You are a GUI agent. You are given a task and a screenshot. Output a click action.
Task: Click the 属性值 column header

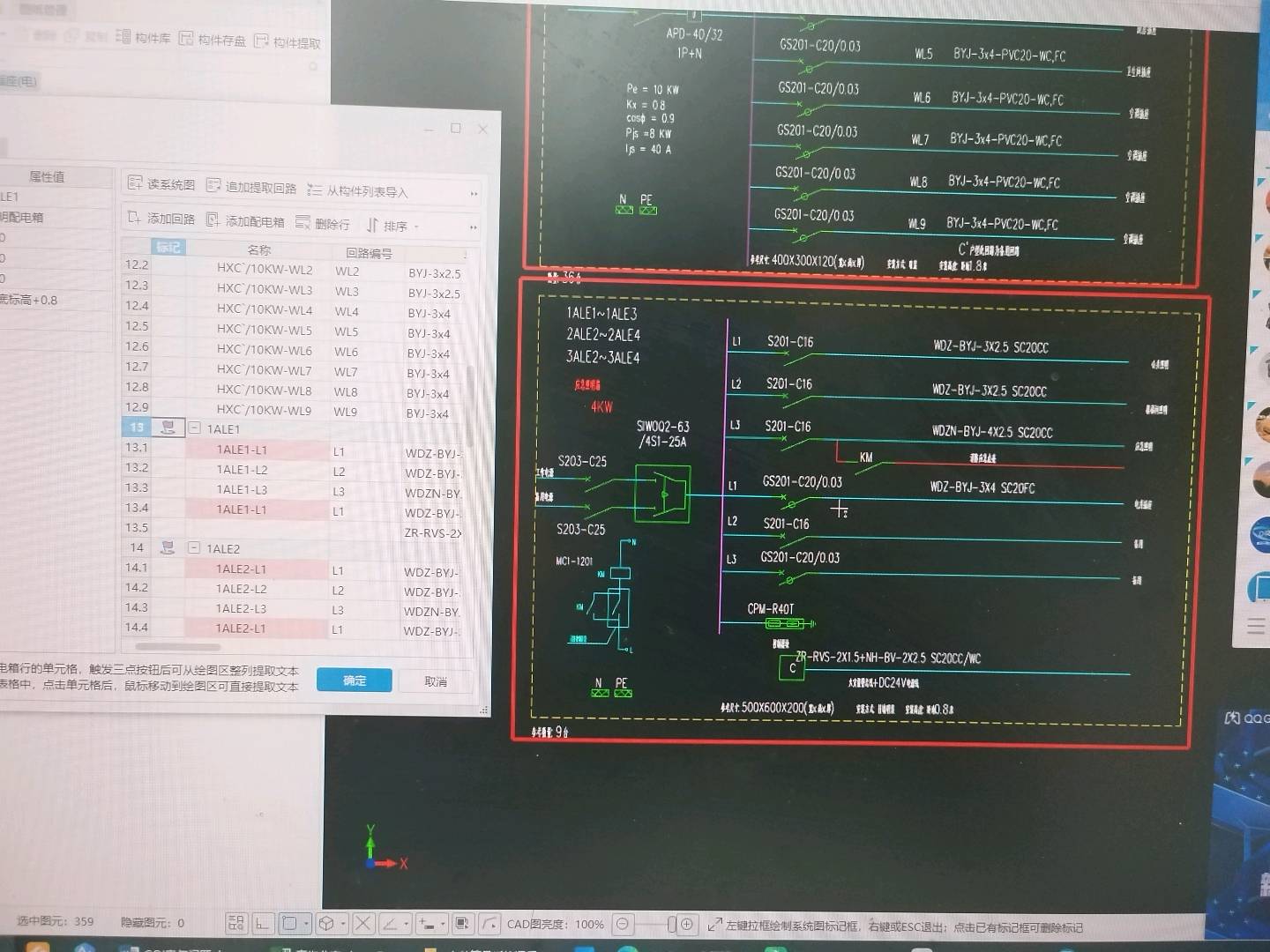click(46, 176)
